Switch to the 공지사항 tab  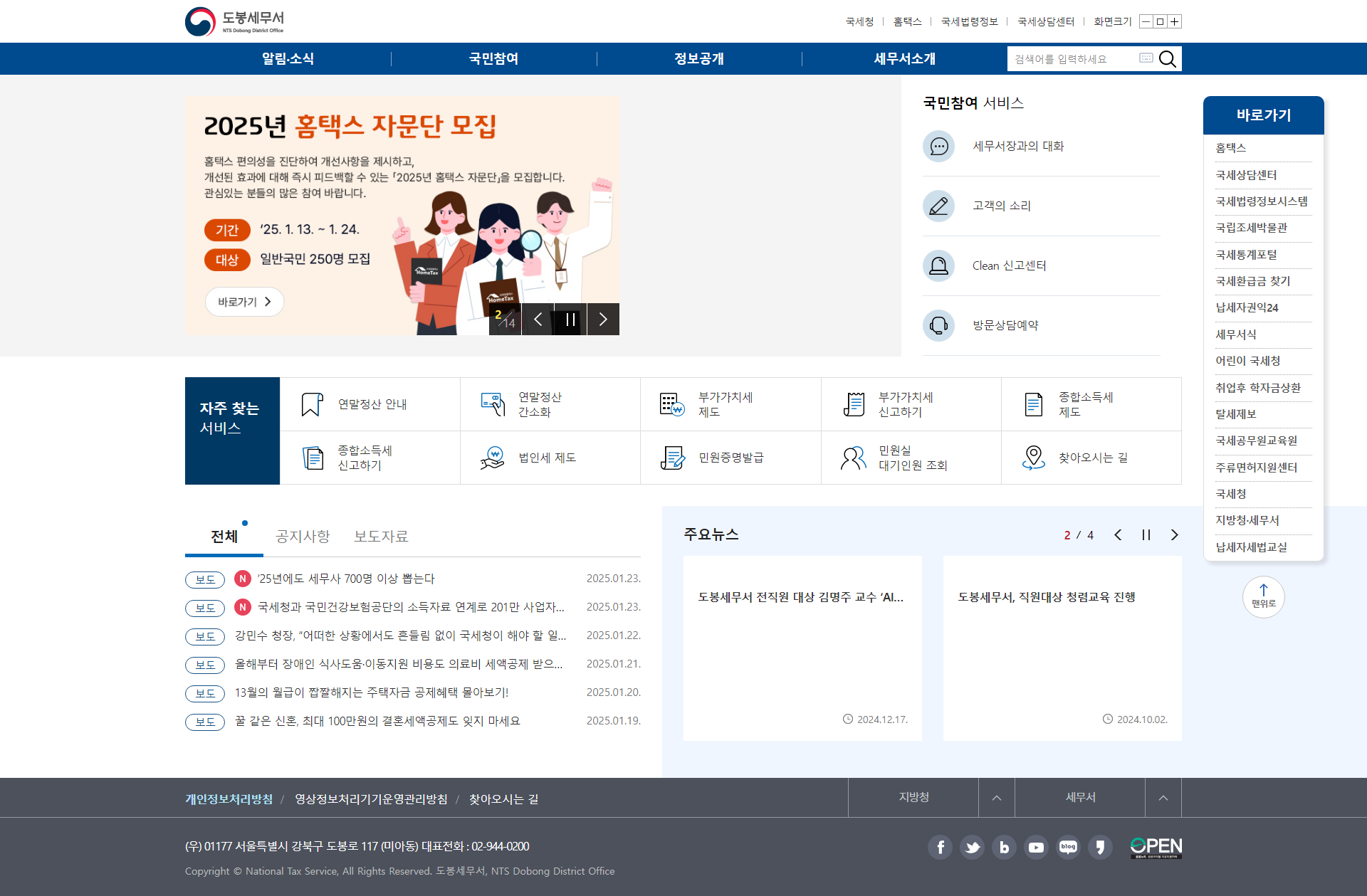coord(303,537)
